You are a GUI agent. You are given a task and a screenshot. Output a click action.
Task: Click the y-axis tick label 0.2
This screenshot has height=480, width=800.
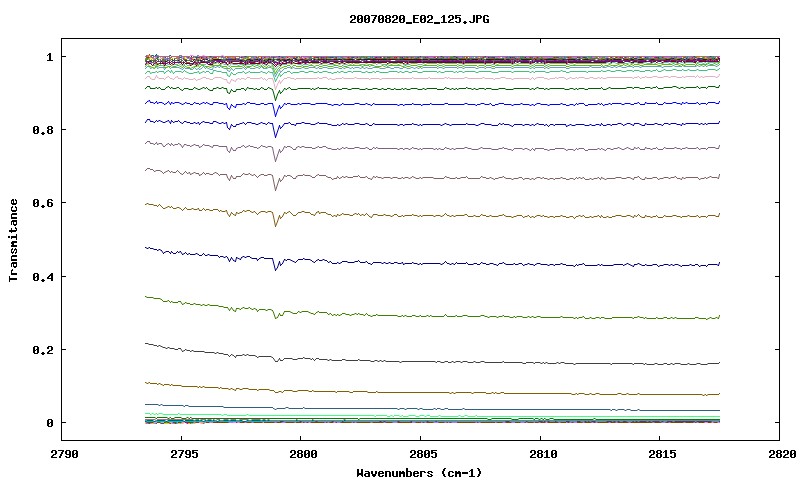coord(43,350)
